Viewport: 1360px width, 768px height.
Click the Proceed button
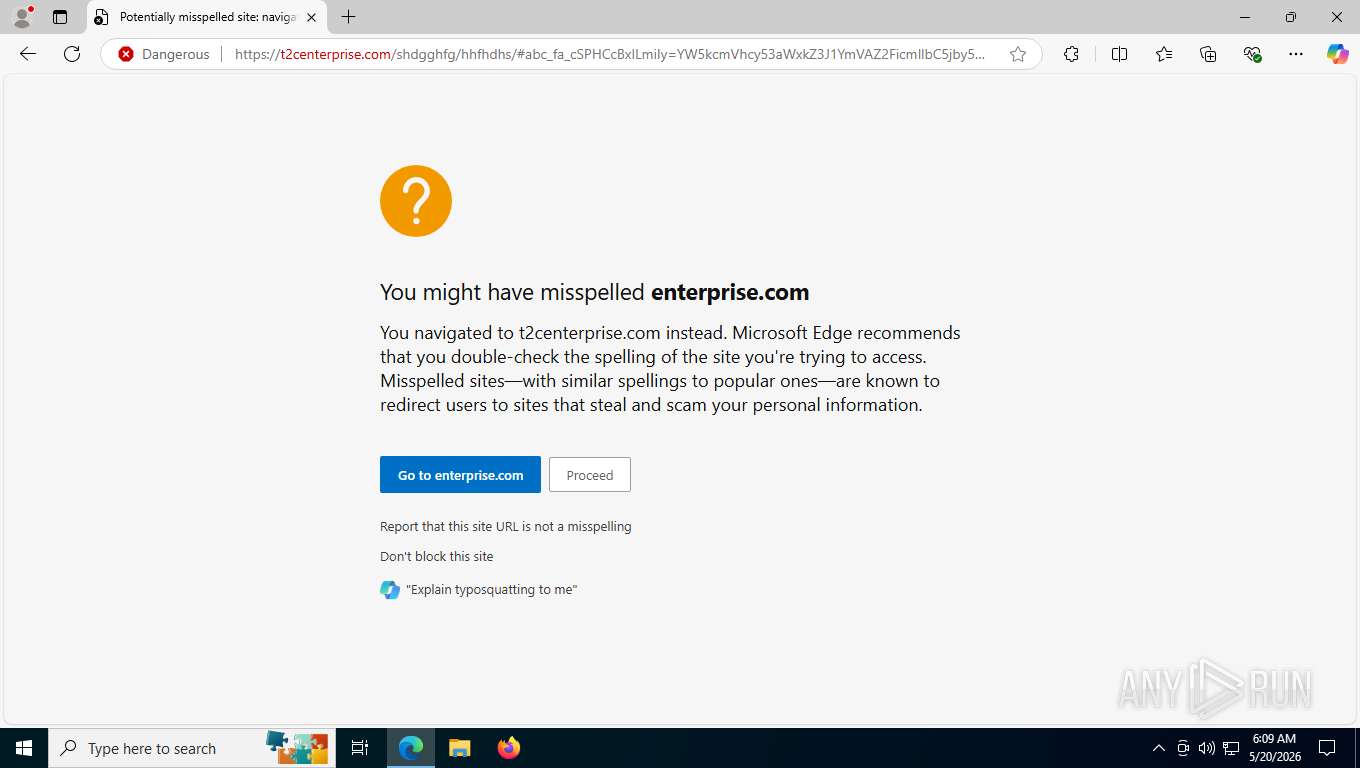click(590, 475)
